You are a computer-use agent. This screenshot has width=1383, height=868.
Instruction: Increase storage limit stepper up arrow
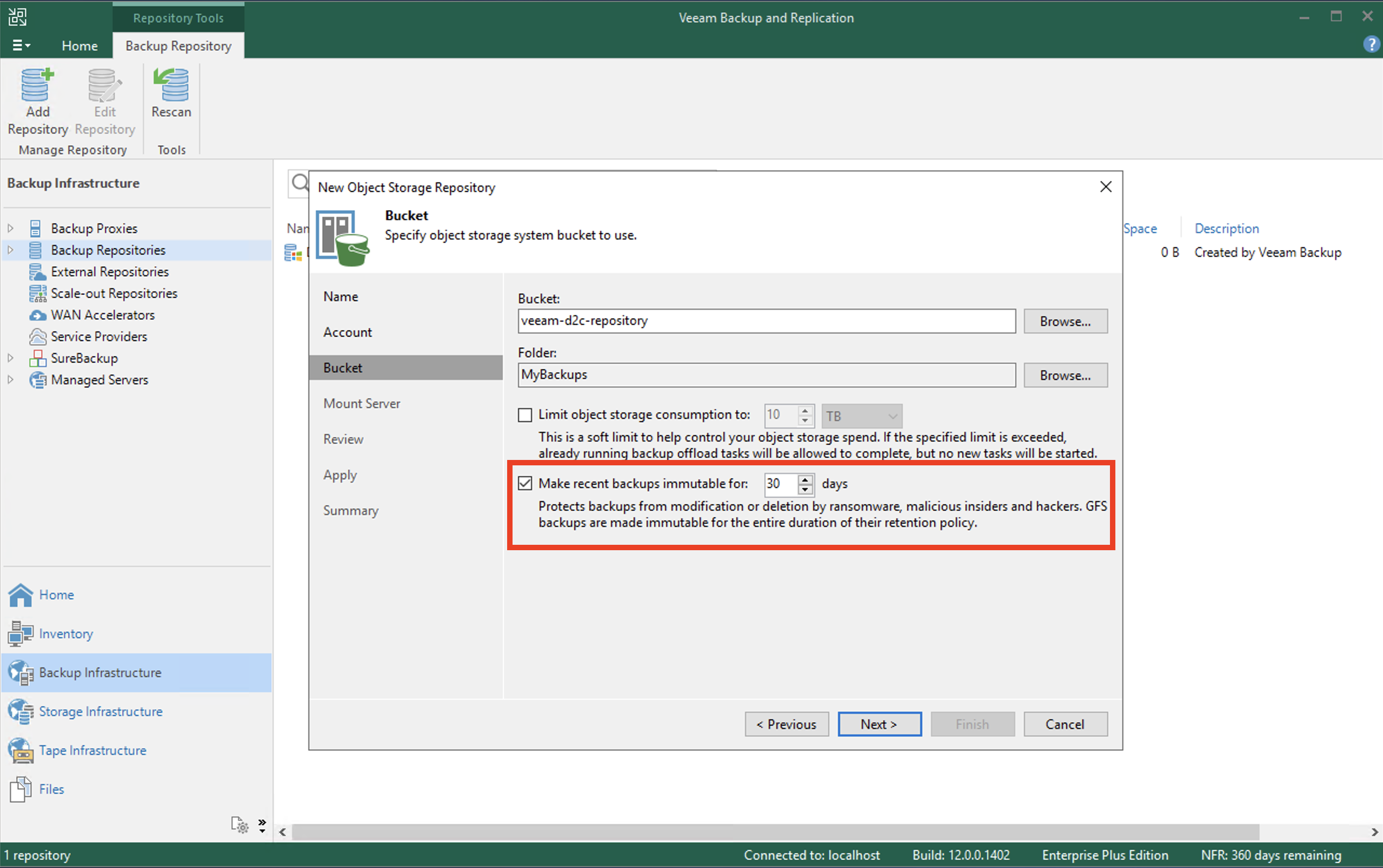tap(805, 411)
